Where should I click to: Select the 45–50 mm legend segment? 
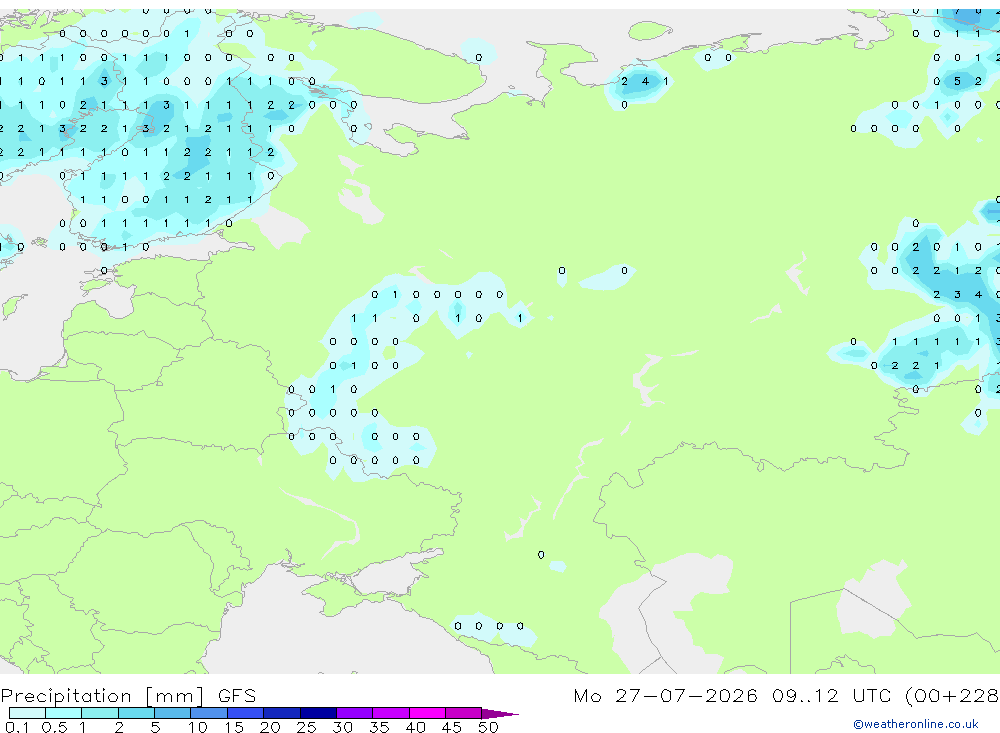coord(464,713)
